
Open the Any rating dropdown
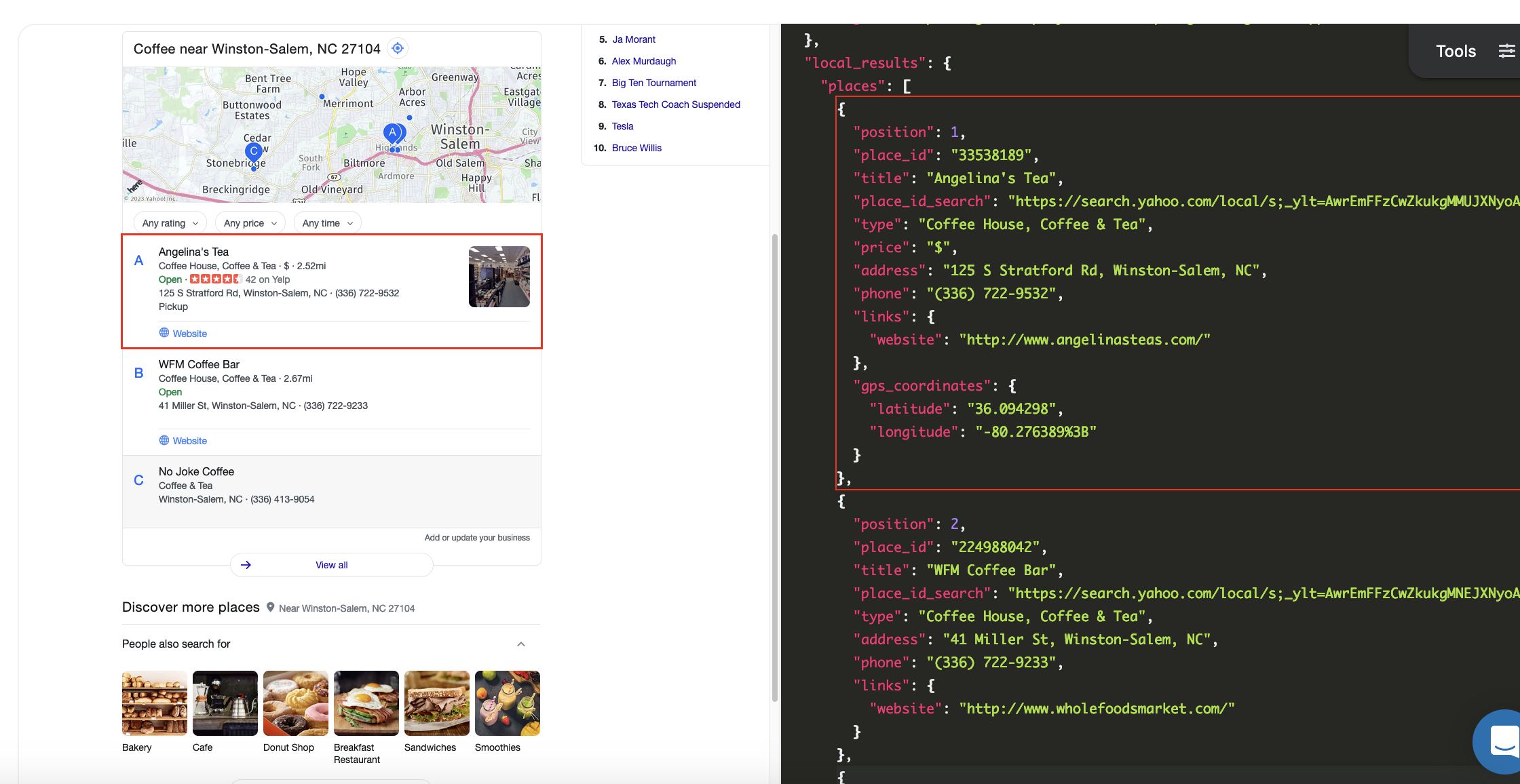(169, 222)
